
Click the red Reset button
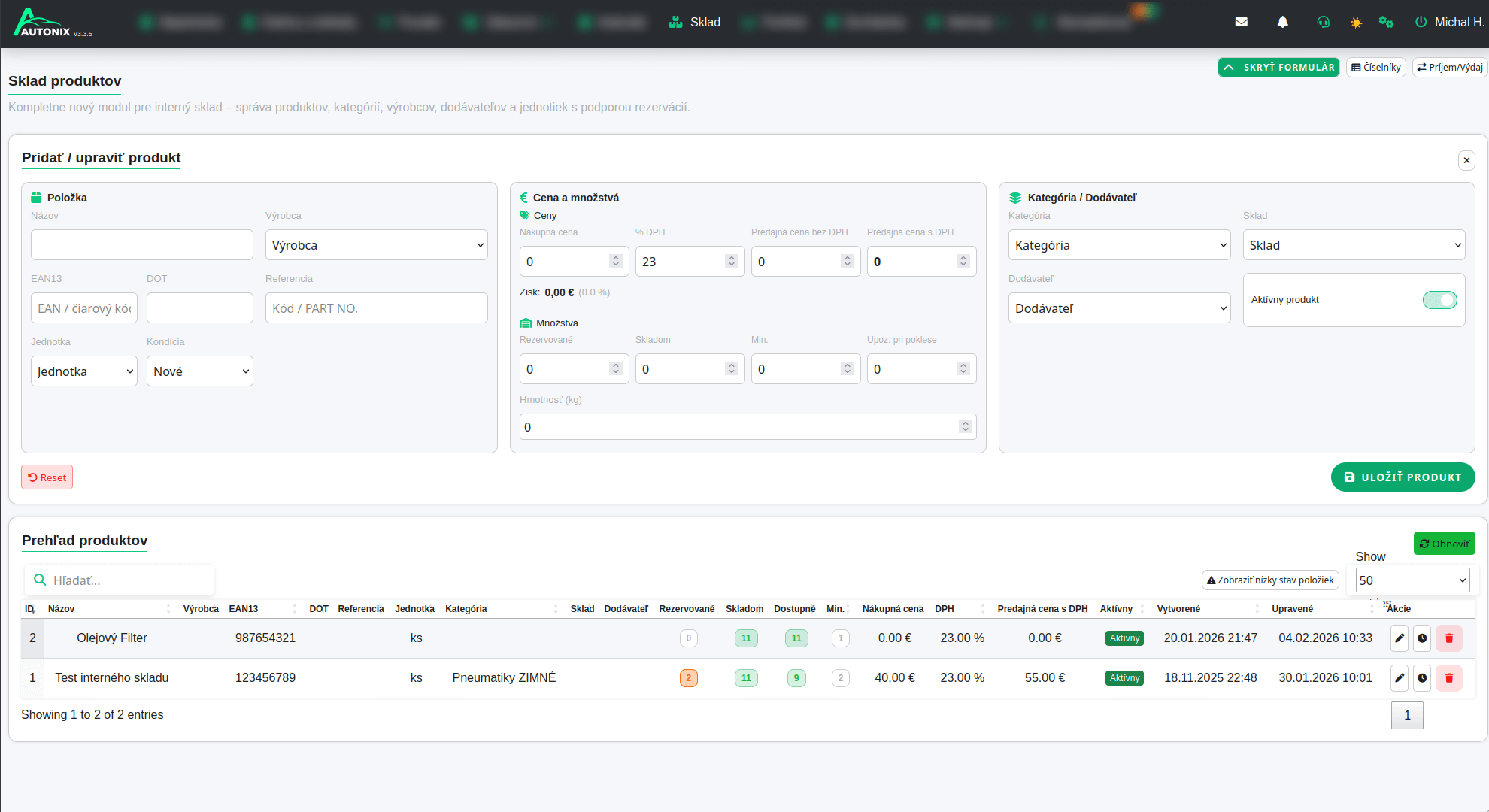[x=47, y=477]
